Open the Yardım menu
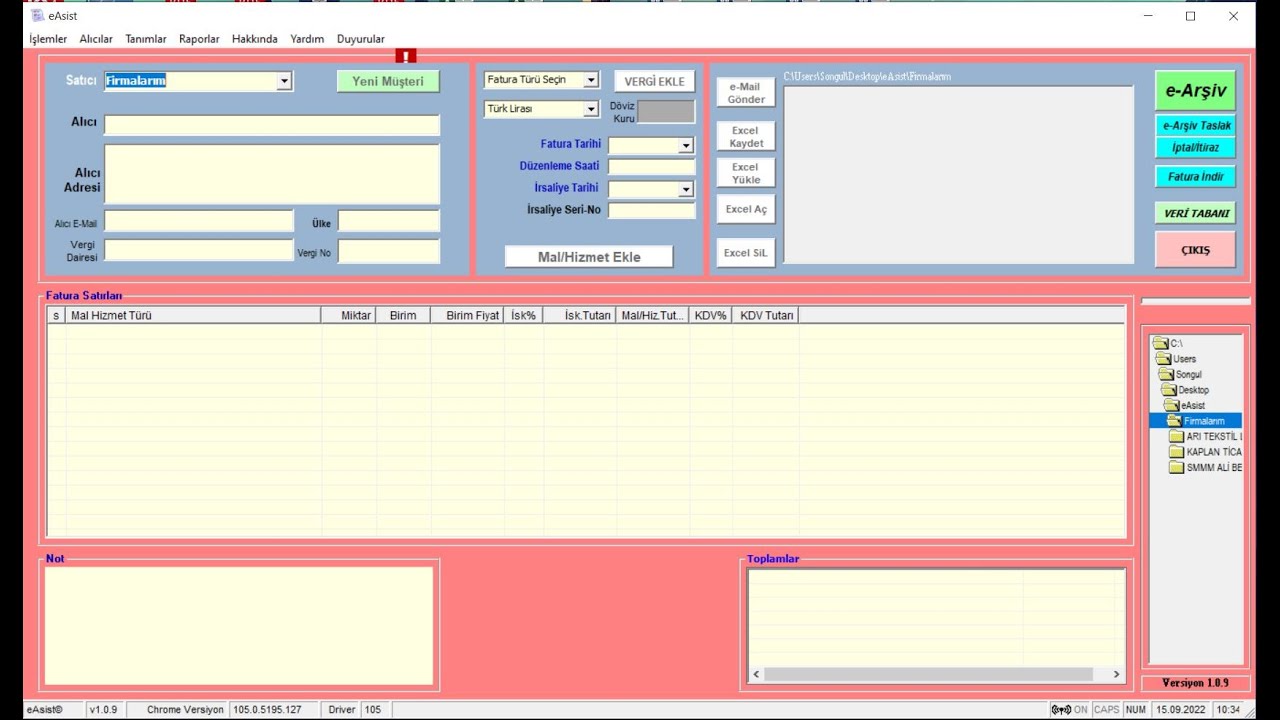The image size is (1280, 720). [307, 39]
